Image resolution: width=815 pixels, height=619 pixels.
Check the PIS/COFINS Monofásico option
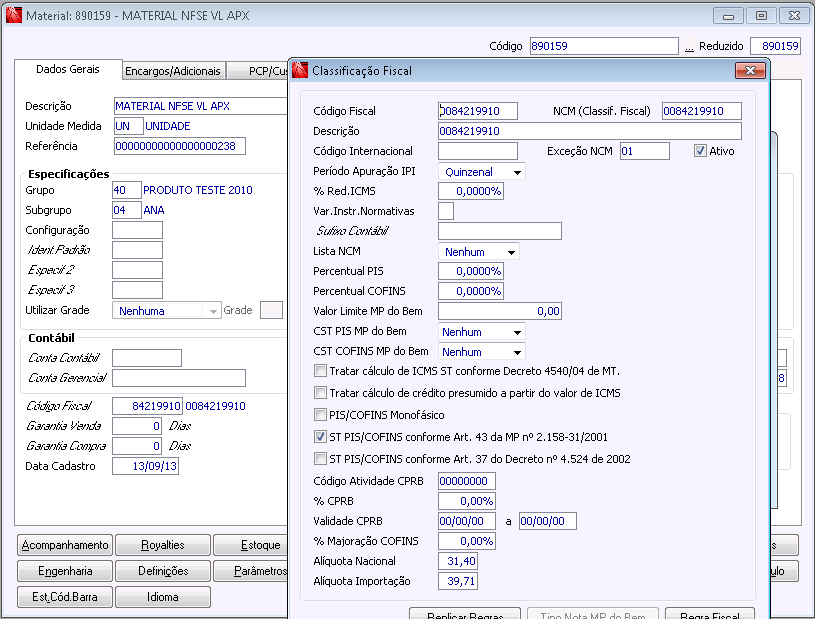pos(321,414)
